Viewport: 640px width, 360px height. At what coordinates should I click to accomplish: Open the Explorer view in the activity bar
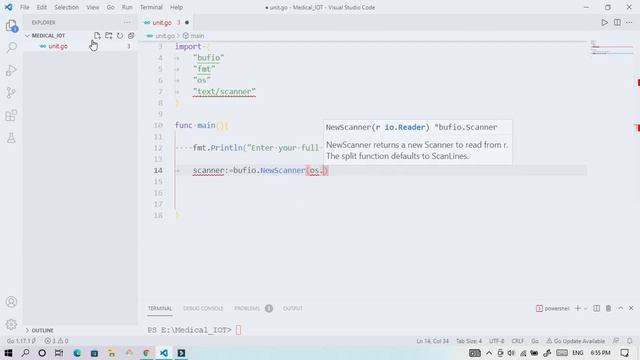[11, 26]
